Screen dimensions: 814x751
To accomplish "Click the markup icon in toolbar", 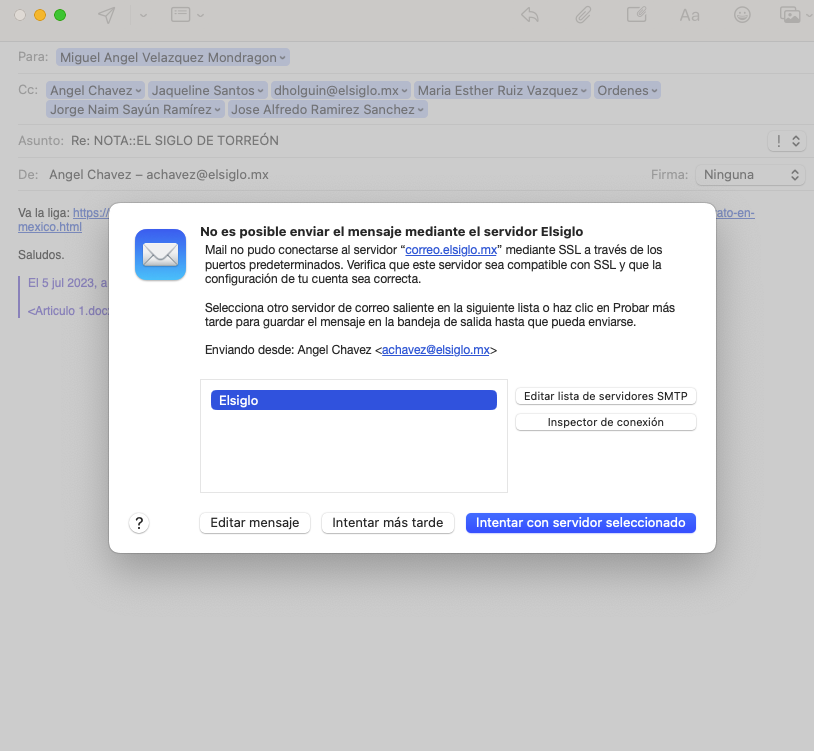I will tap(636, 15).
